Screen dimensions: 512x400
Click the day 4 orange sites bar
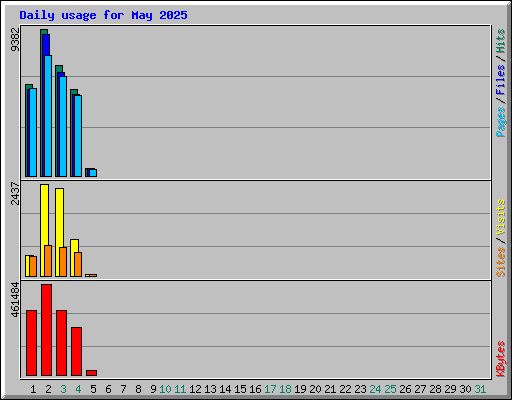click(x=78, y=264)
